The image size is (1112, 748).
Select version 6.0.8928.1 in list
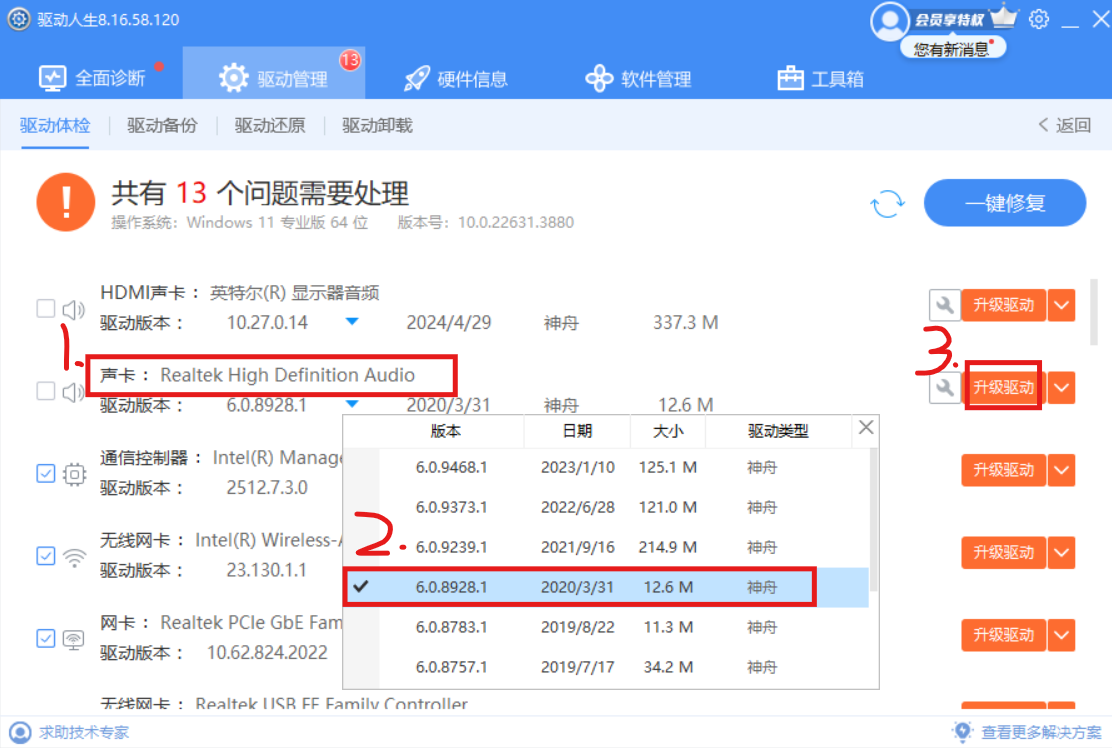606,587
